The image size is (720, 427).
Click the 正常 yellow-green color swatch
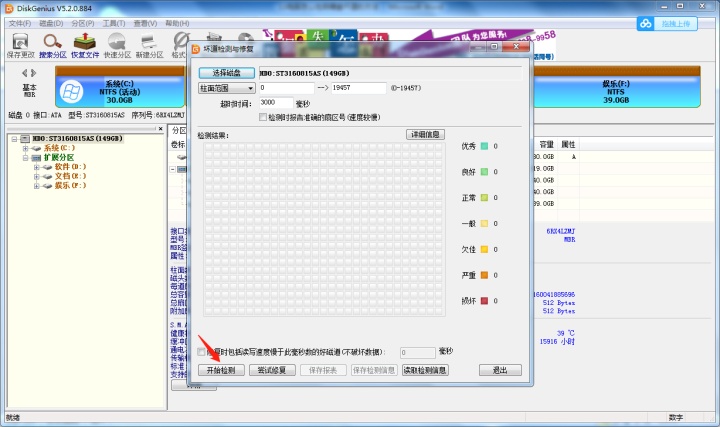pyautogui.click(x=484, y=198)
